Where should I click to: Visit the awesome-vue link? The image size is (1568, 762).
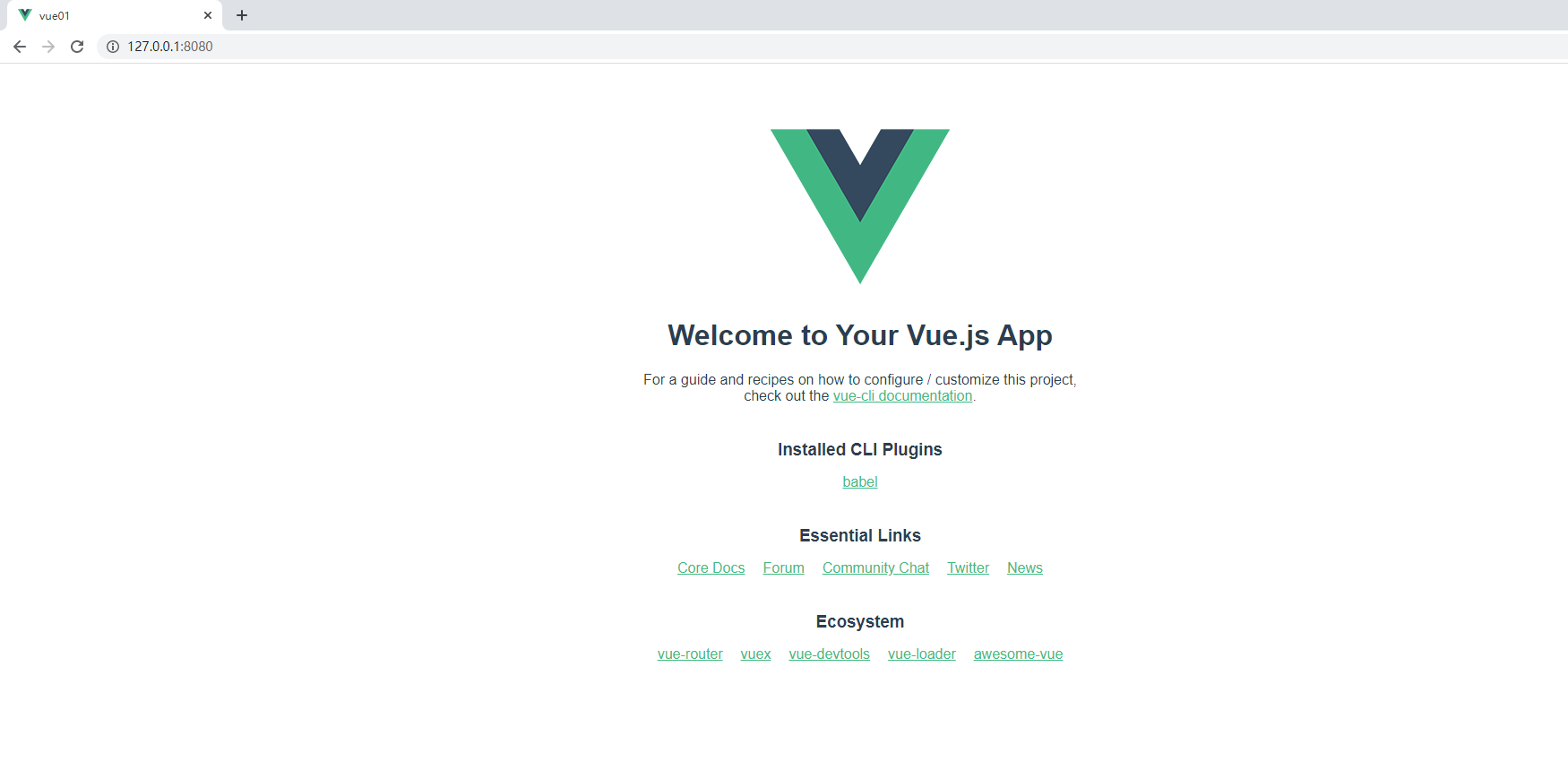[1019, 654]
